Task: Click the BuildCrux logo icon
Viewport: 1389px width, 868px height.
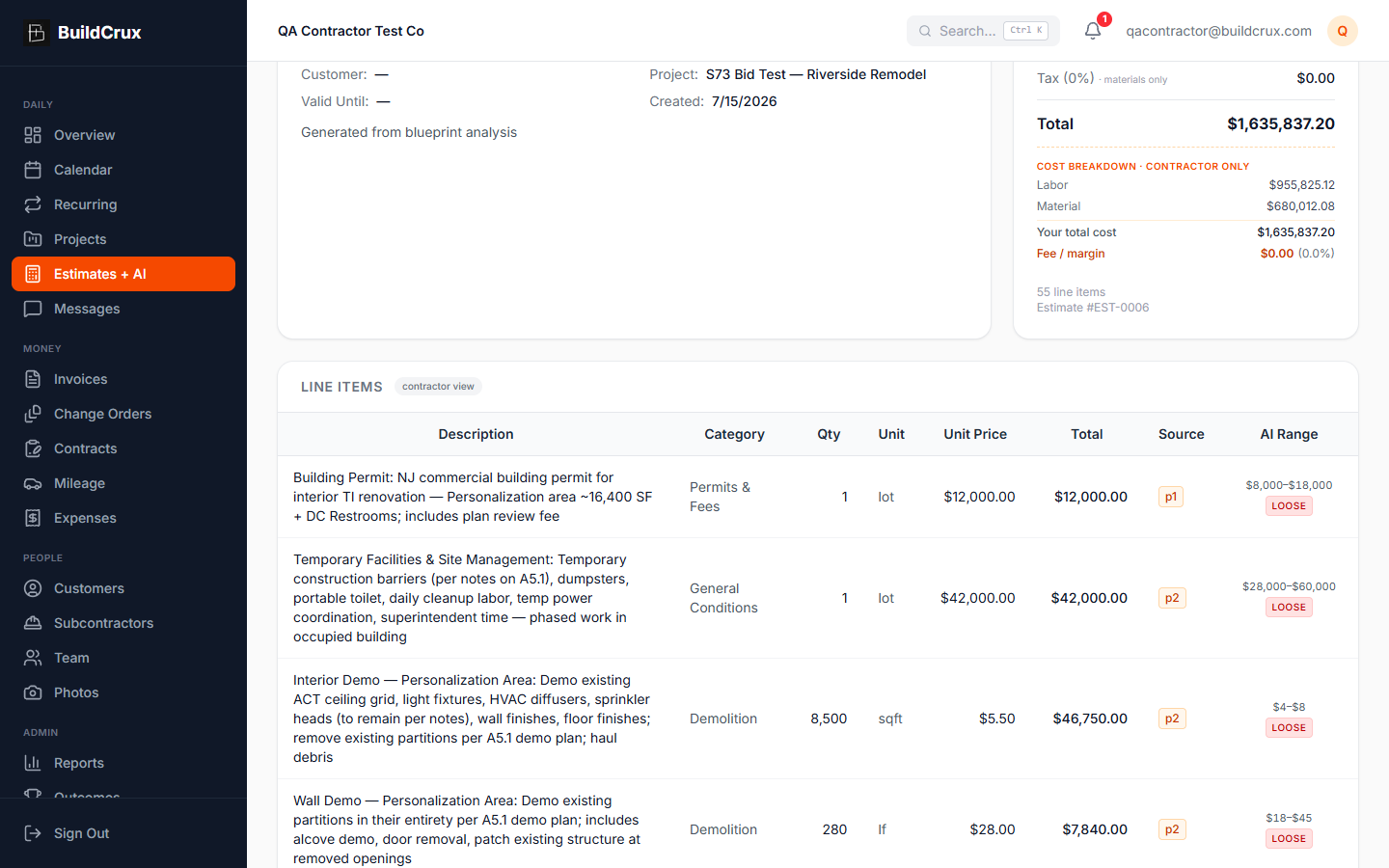Action: pos(36,33)
